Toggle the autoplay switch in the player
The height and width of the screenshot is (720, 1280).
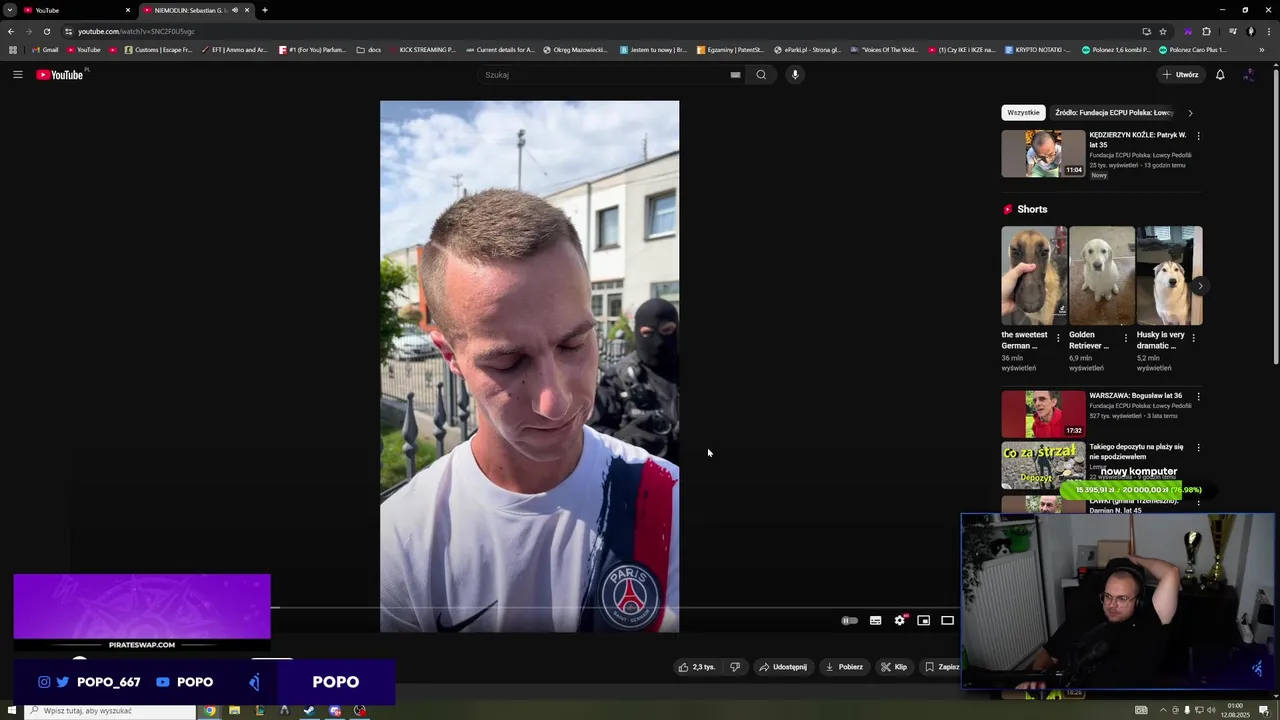(x=849, y=621)
